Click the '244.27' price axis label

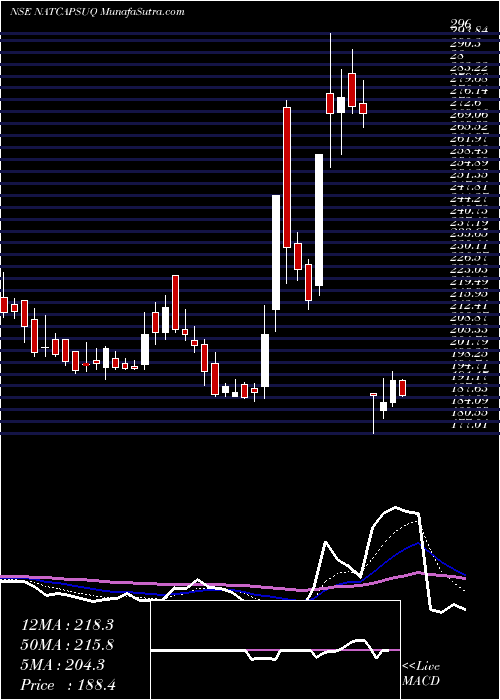471,199
